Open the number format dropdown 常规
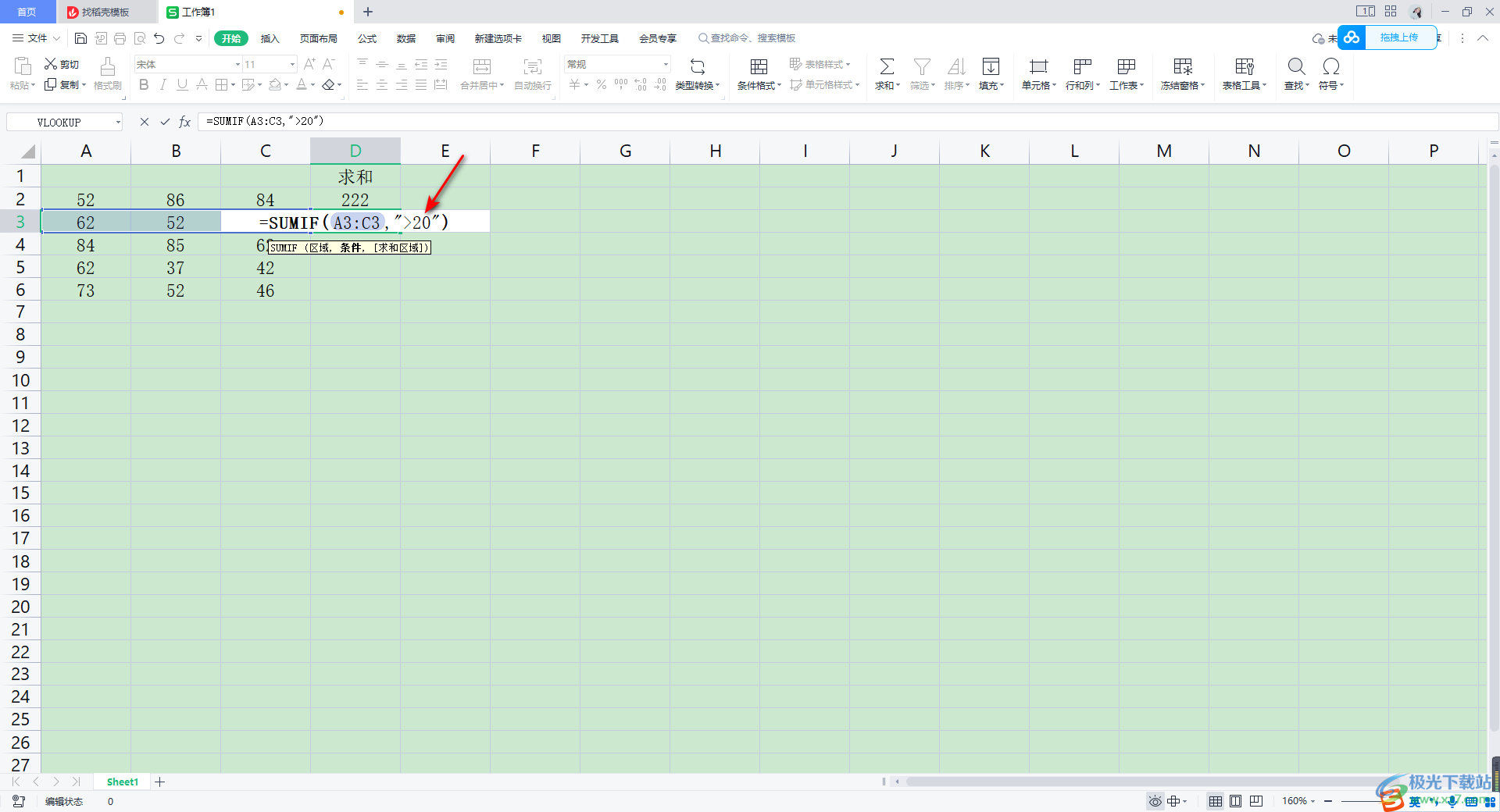Viewport: 1500px width, 812px height. click(666, 64)
